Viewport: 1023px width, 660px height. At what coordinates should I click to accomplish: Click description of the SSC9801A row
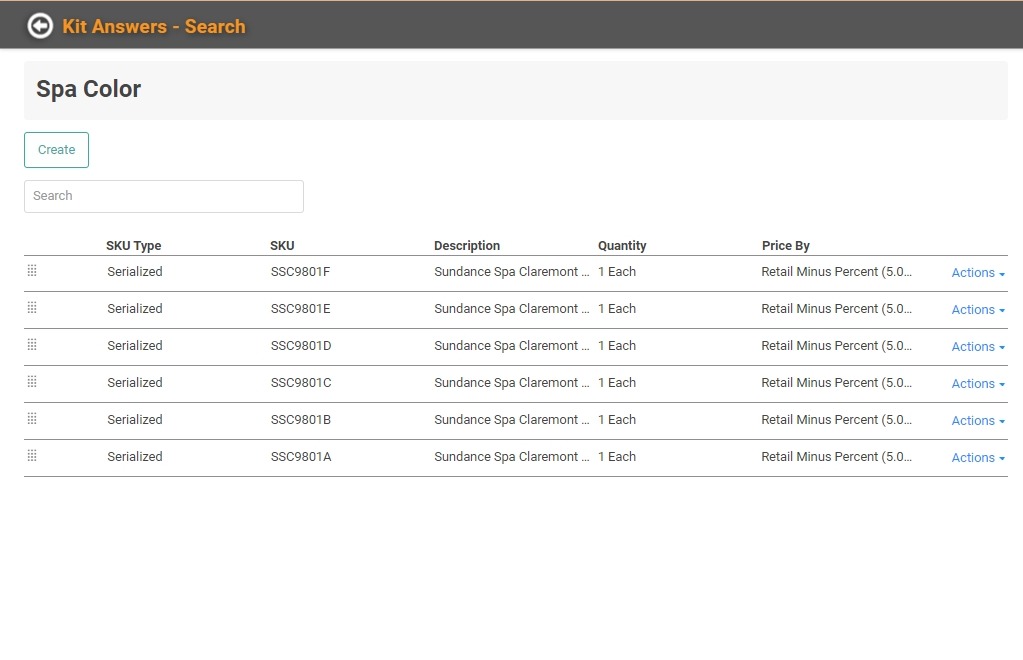pyautogui.click(x=512, y=458)
